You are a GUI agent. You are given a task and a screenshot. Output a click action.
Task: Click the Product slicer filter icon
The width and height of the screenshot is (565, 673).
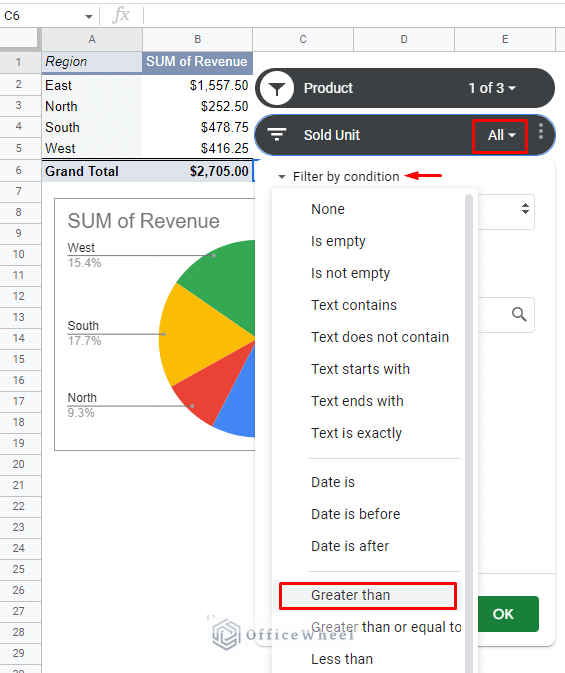[x=277, y=88]
